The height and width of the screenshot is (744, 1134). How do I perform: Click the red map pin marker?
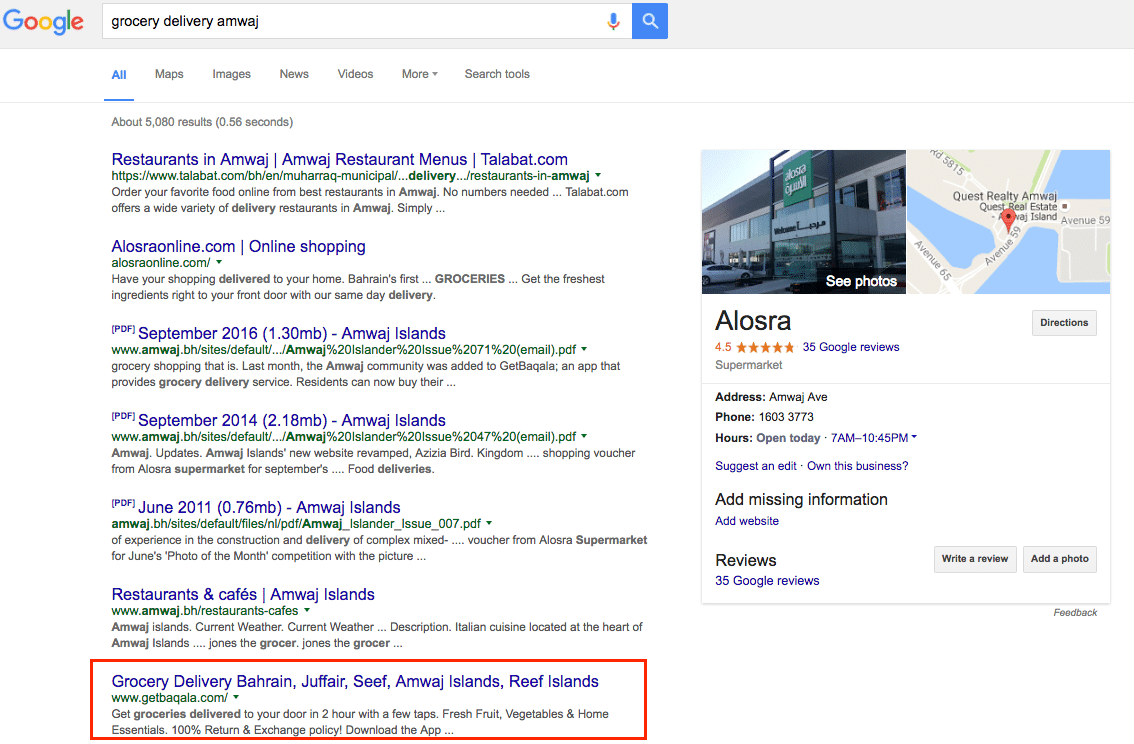click(x=1008, y=219)
